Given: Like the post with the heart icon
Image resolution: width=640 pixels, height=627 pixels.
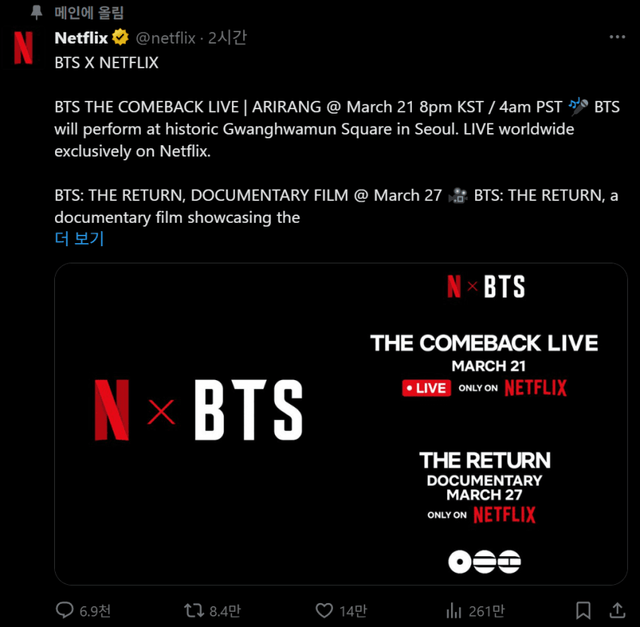Looking at the screenshot, I should [324, 609].
